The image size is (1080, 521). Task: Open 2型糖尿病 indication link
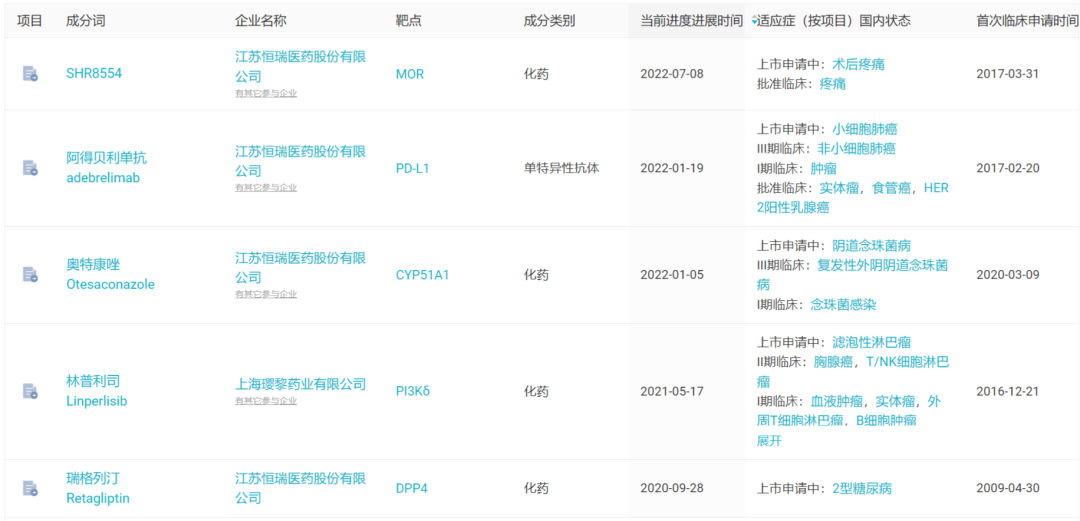862,489
